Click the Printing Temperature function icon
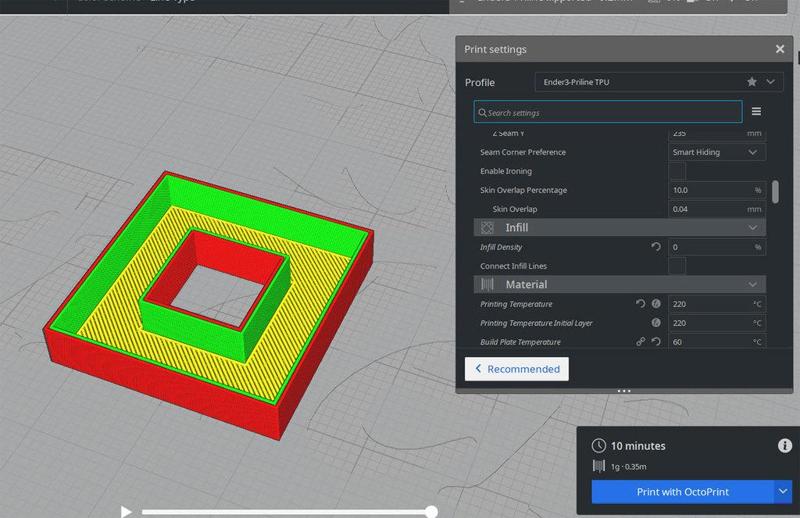Screen dimensions: 800x518 pos(656,304)
